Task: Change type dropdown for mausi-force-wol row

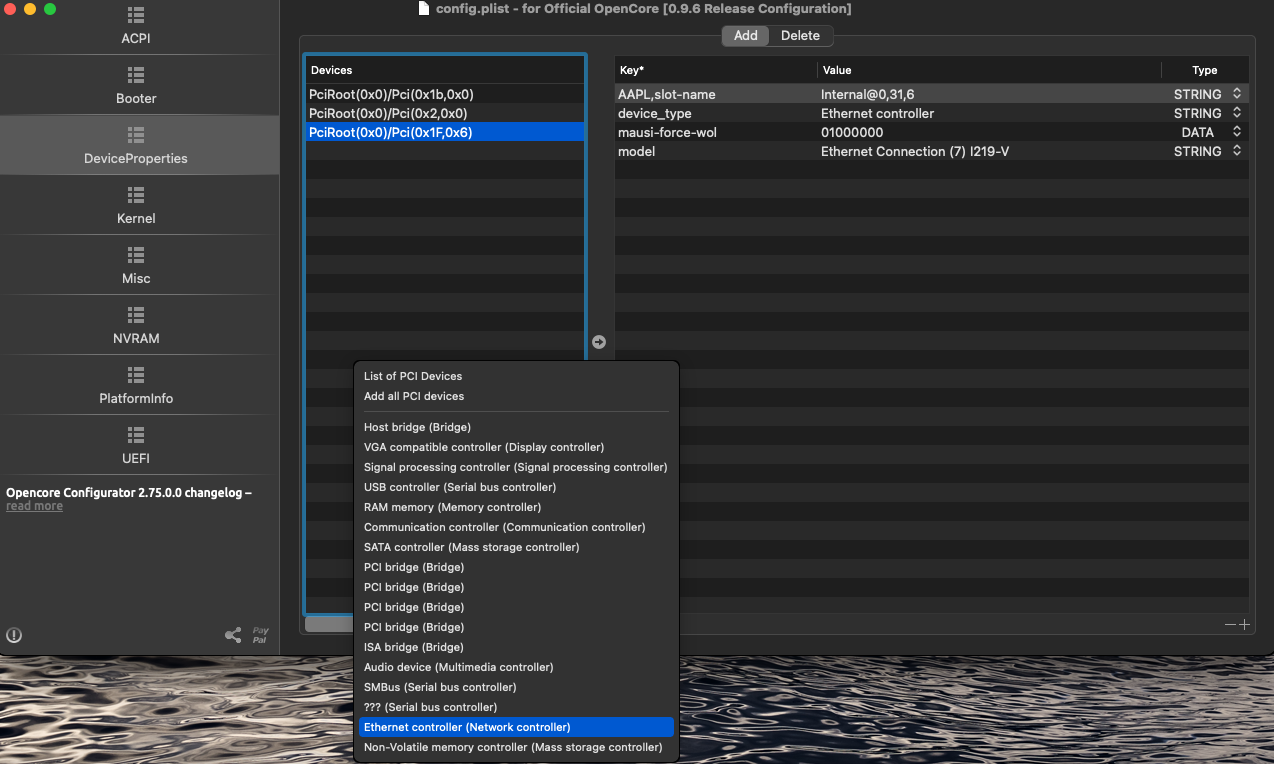Action: [x=1237, y=132]
